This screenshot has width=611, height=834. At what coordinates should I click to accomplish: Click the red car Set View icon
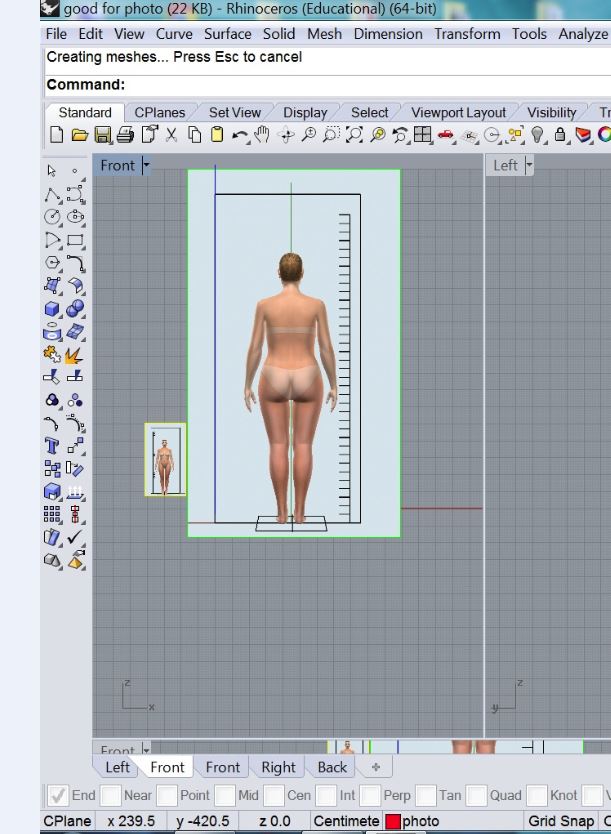pyautogui.click(x=446, y=135)
